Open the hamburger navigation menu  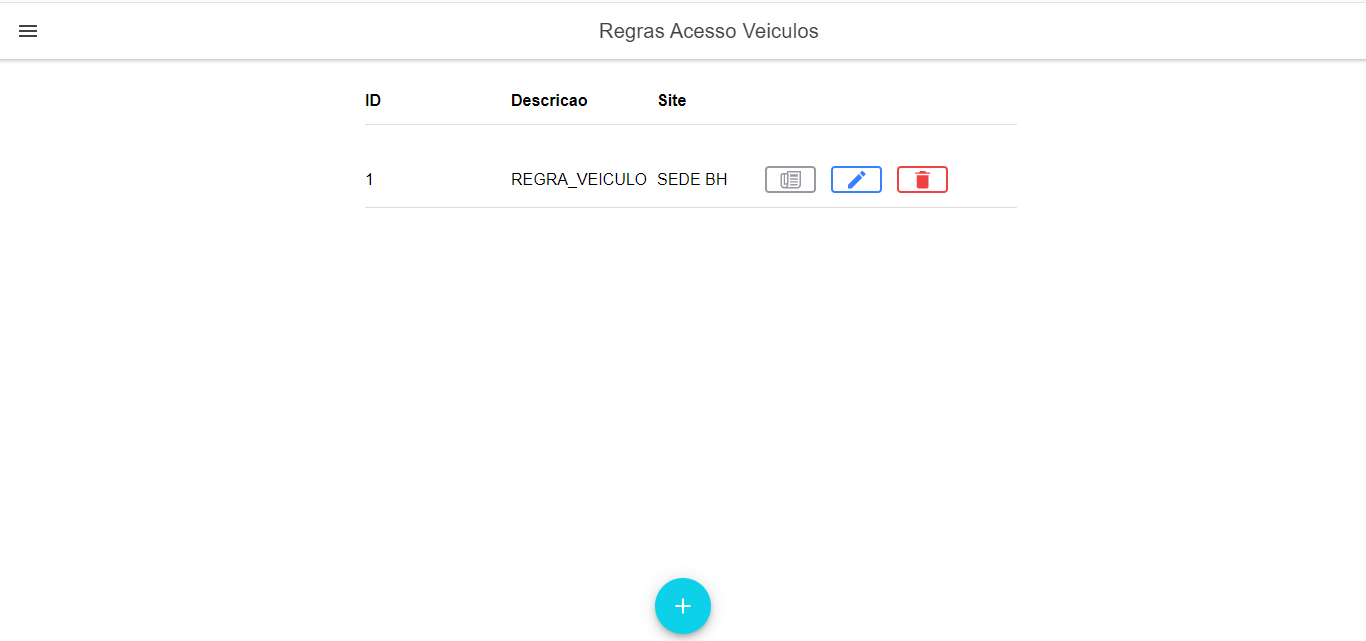point(28,31)
